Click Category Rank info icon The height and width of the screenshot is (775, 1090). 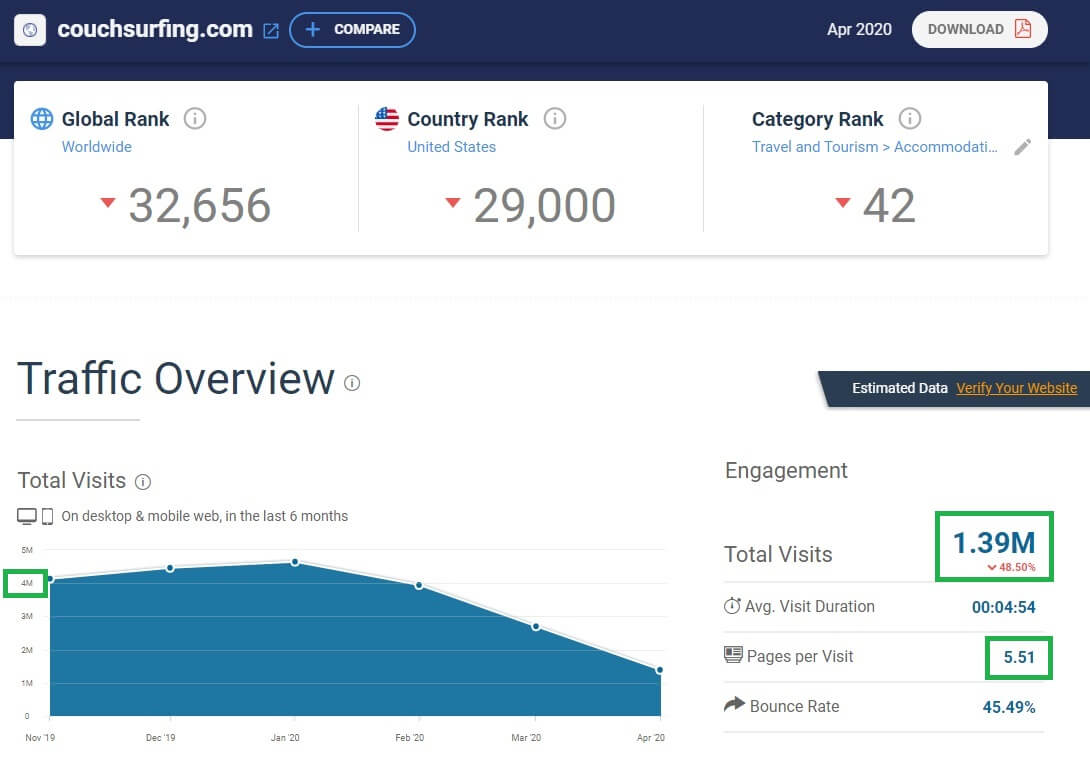click(x=910, y=119)
